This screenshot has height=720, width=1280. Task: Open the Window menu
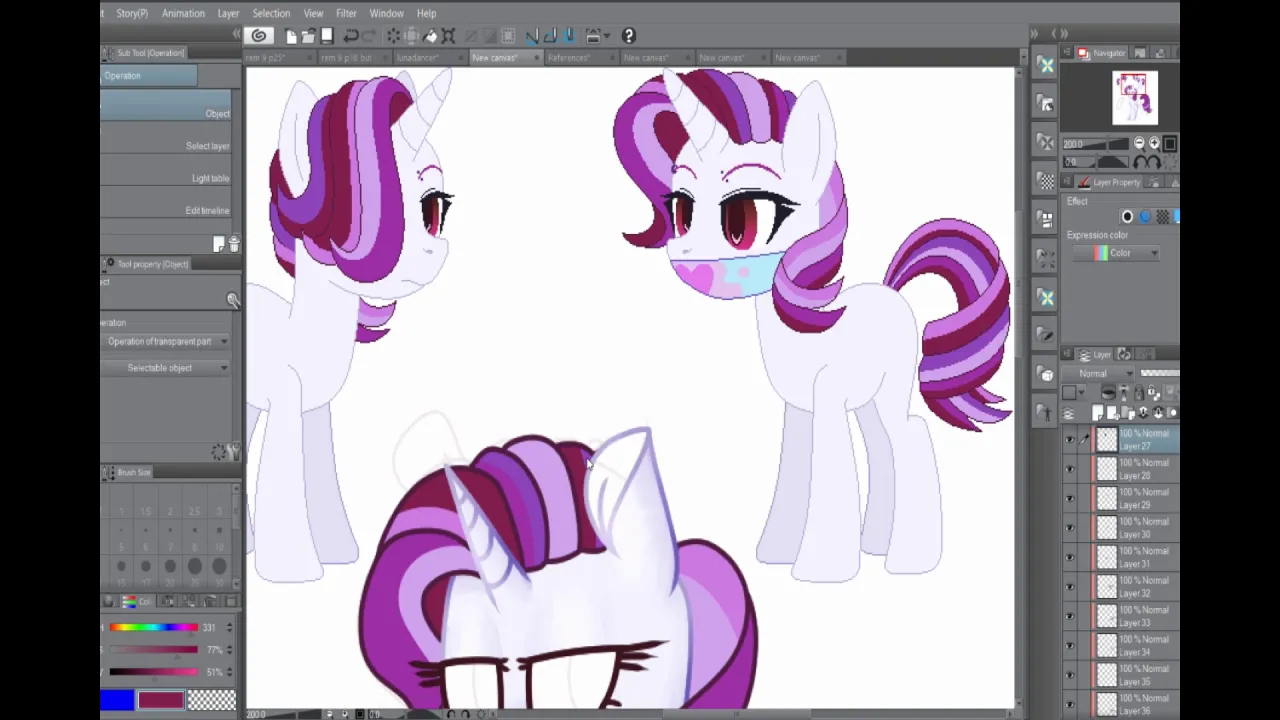pos(386,13)
